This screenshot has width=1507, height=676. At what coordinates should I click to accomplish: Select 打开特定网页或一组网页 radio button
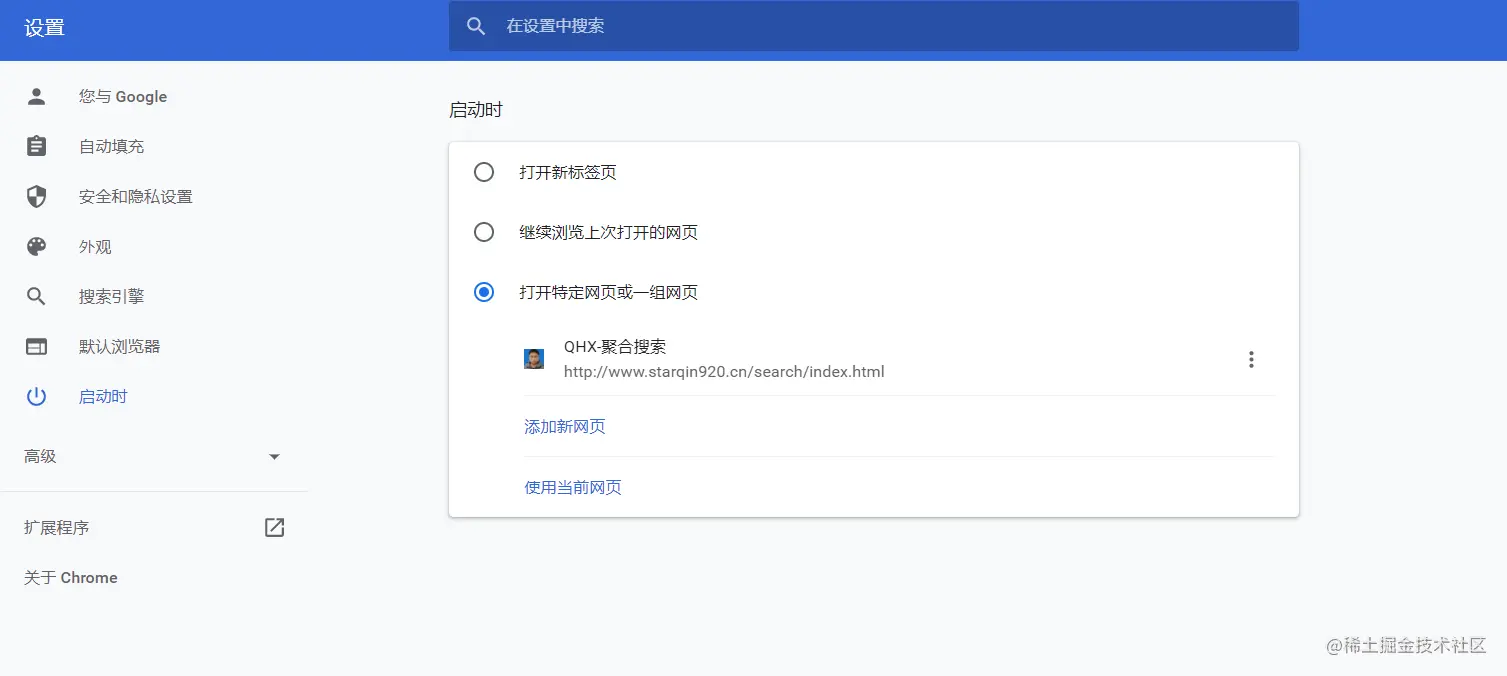tap(484, 292)
